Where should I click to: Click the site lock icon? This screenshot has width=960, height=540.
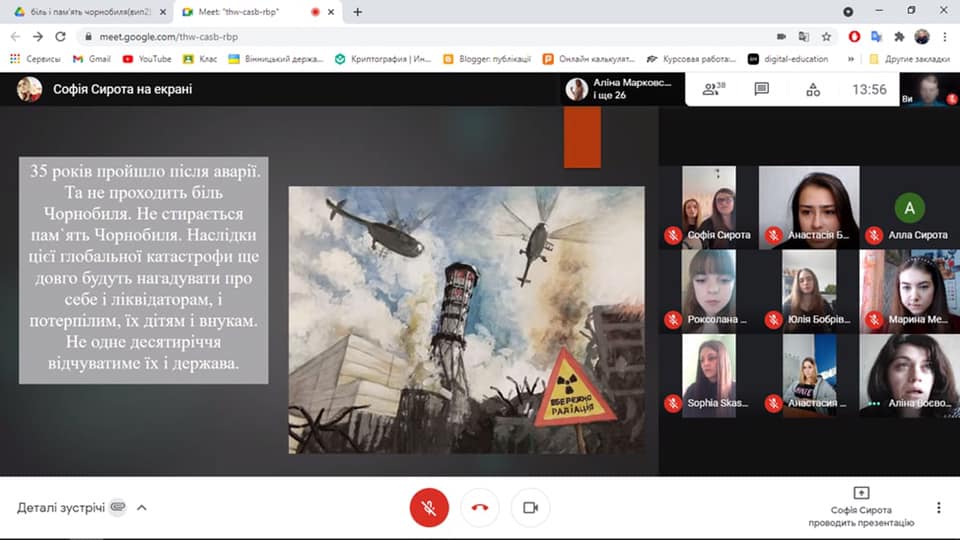click(88, 37)
